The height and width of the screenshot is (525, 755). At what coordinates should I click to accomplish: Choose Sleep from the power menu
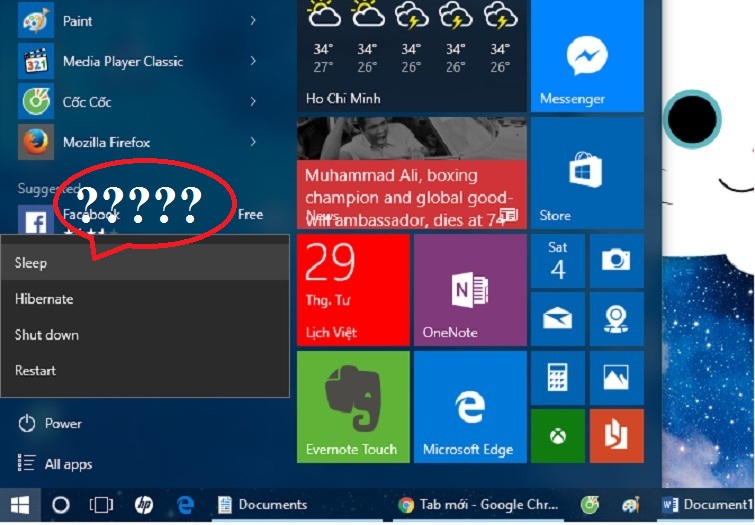[31, 263]
